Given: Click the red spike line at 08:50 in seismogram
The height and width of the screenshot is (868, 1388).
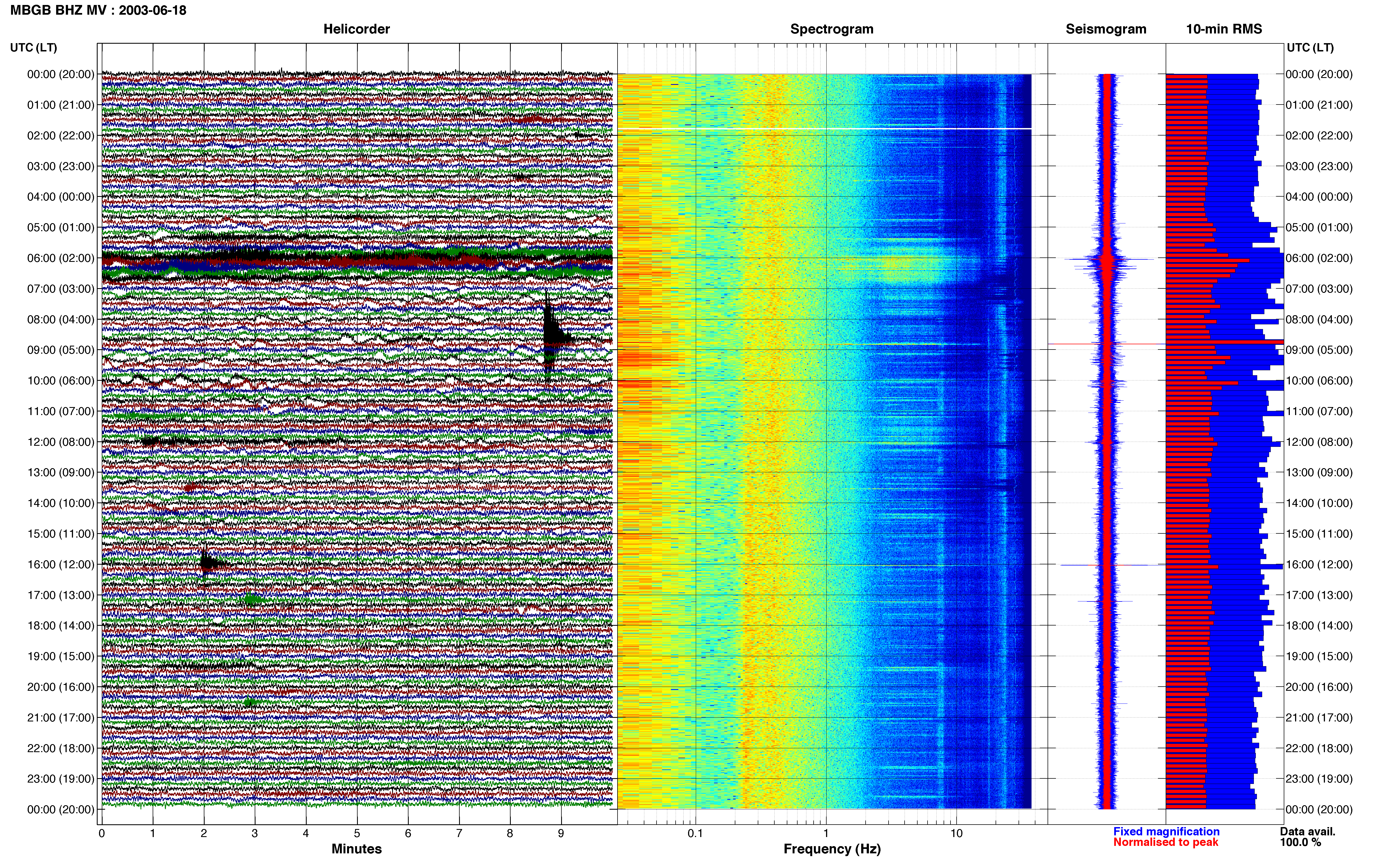Looking at the screenshot, I should pos(1106,345).
